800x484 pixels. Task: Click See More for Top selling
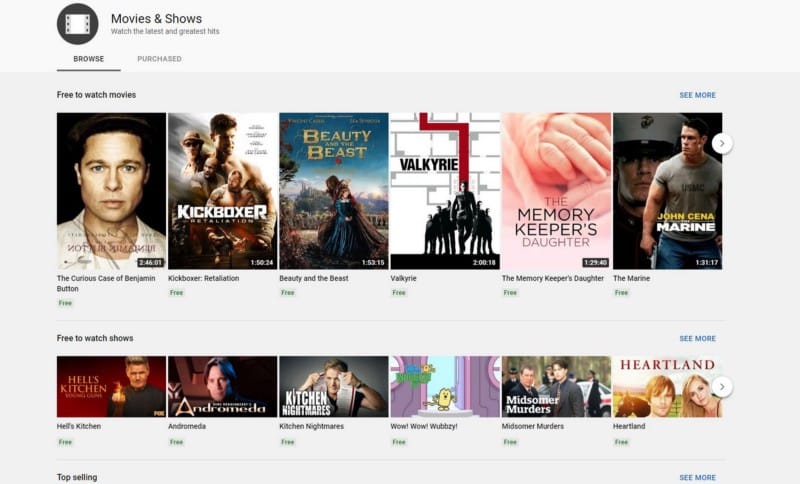697,477
